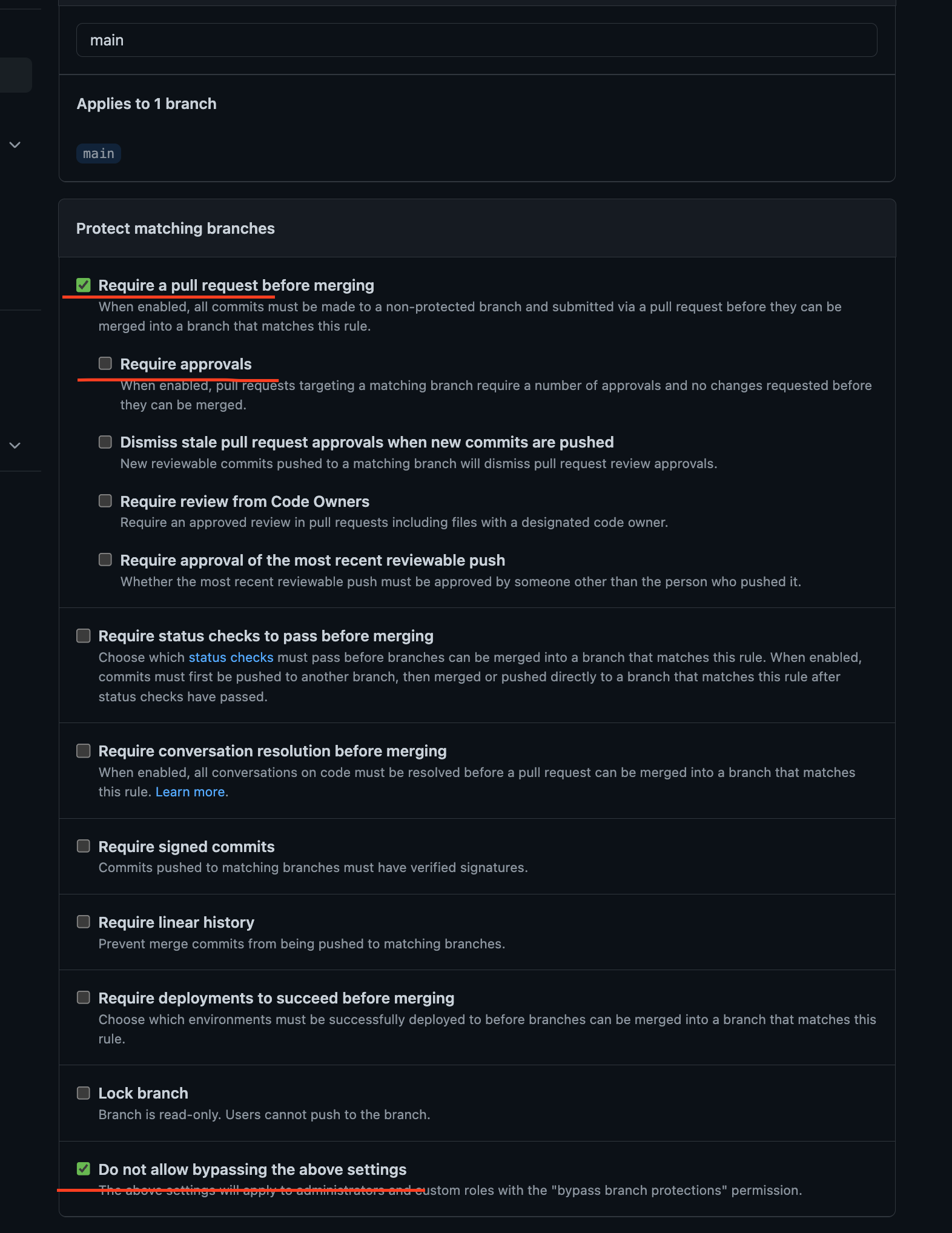Click the Protect matching branches header
This screenshot has width=952, height=1233.
point(176,228)
